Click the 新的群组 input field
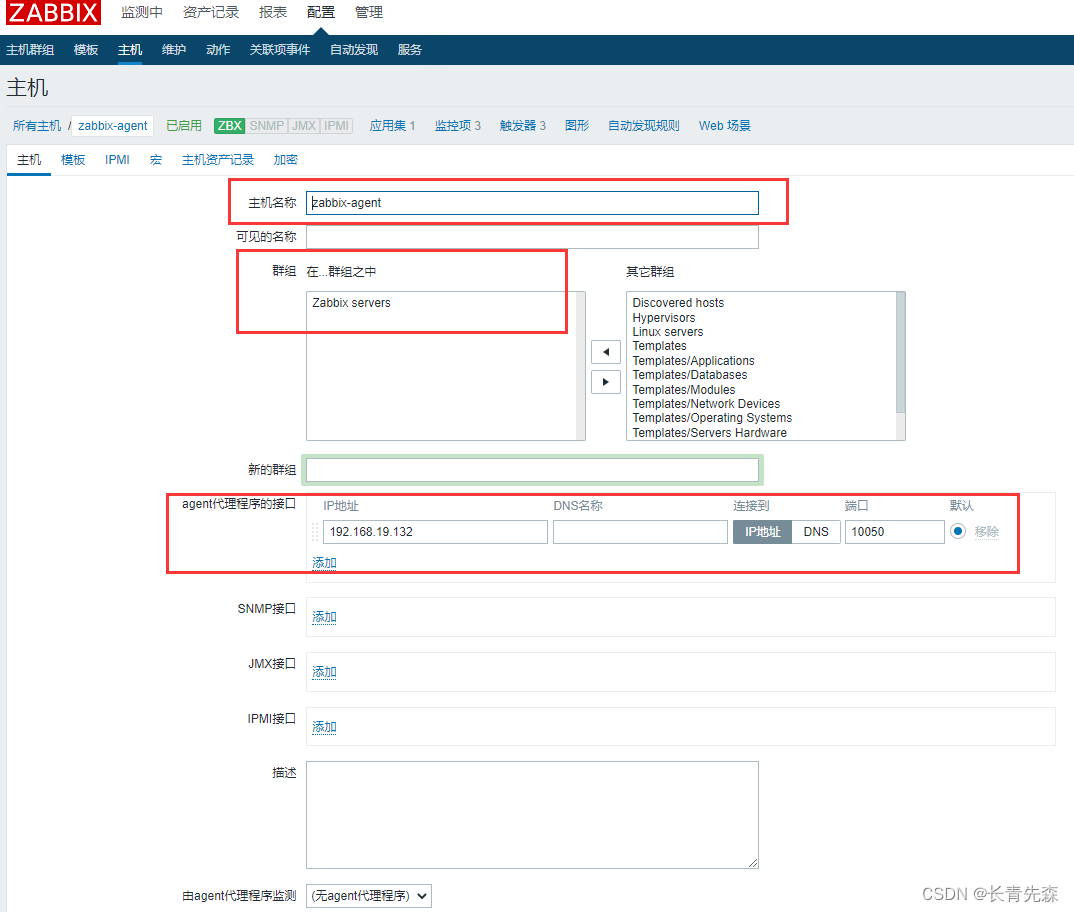This screenshot has width=1074, height=912. pos(532,470)
